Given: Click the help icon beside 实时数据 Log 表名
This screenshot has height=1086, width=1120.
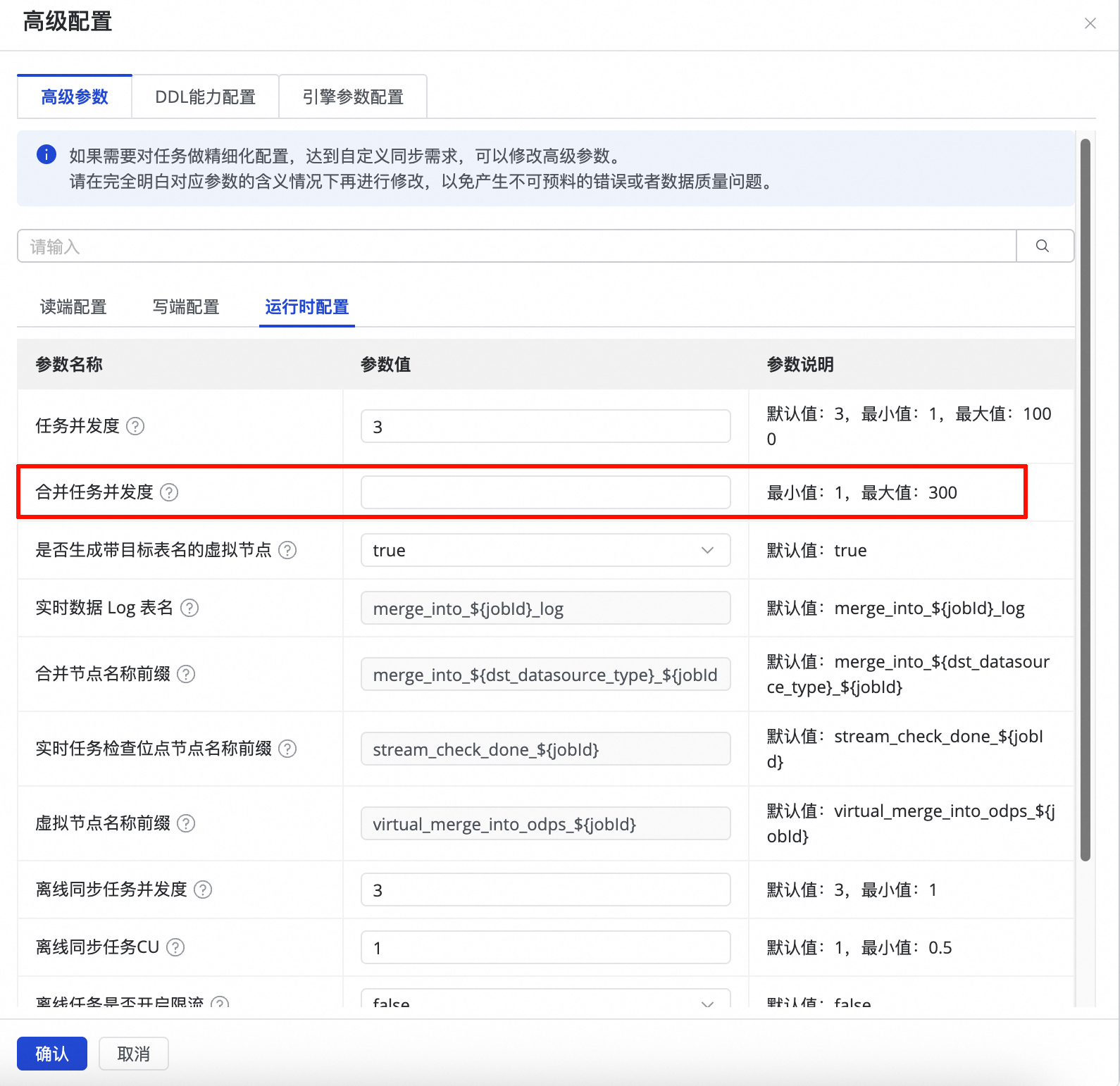Looking at the screenshot, I should point(189,608).
